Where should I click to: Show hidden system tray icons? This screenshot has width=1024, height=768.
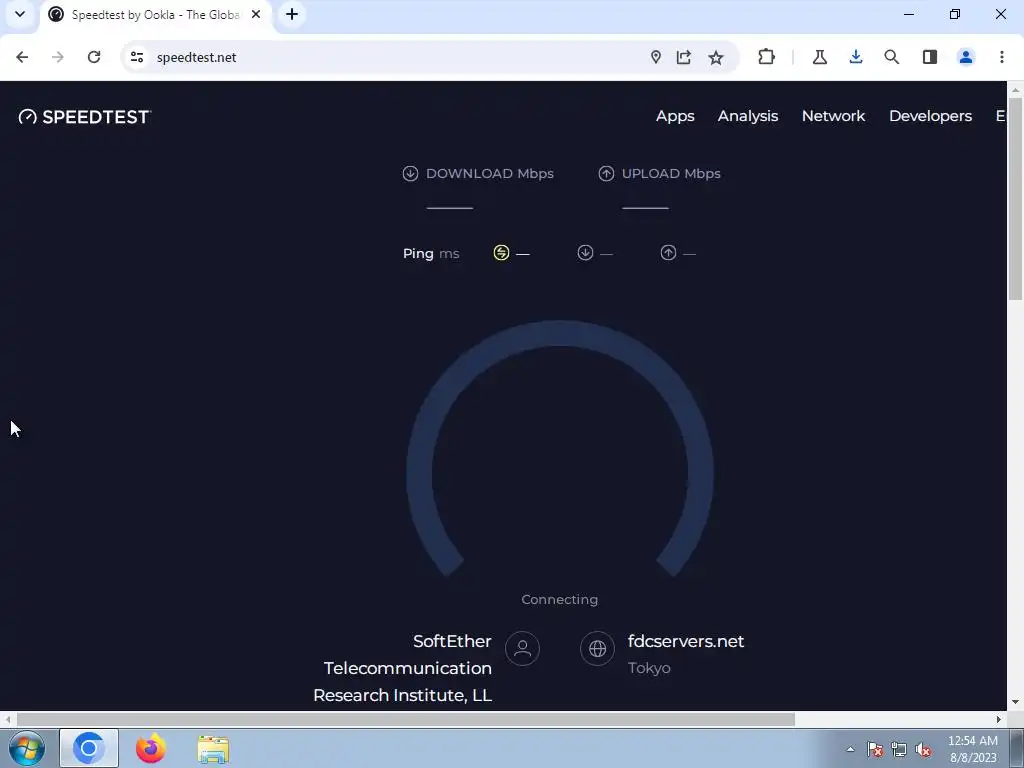(x=850, y=749)
